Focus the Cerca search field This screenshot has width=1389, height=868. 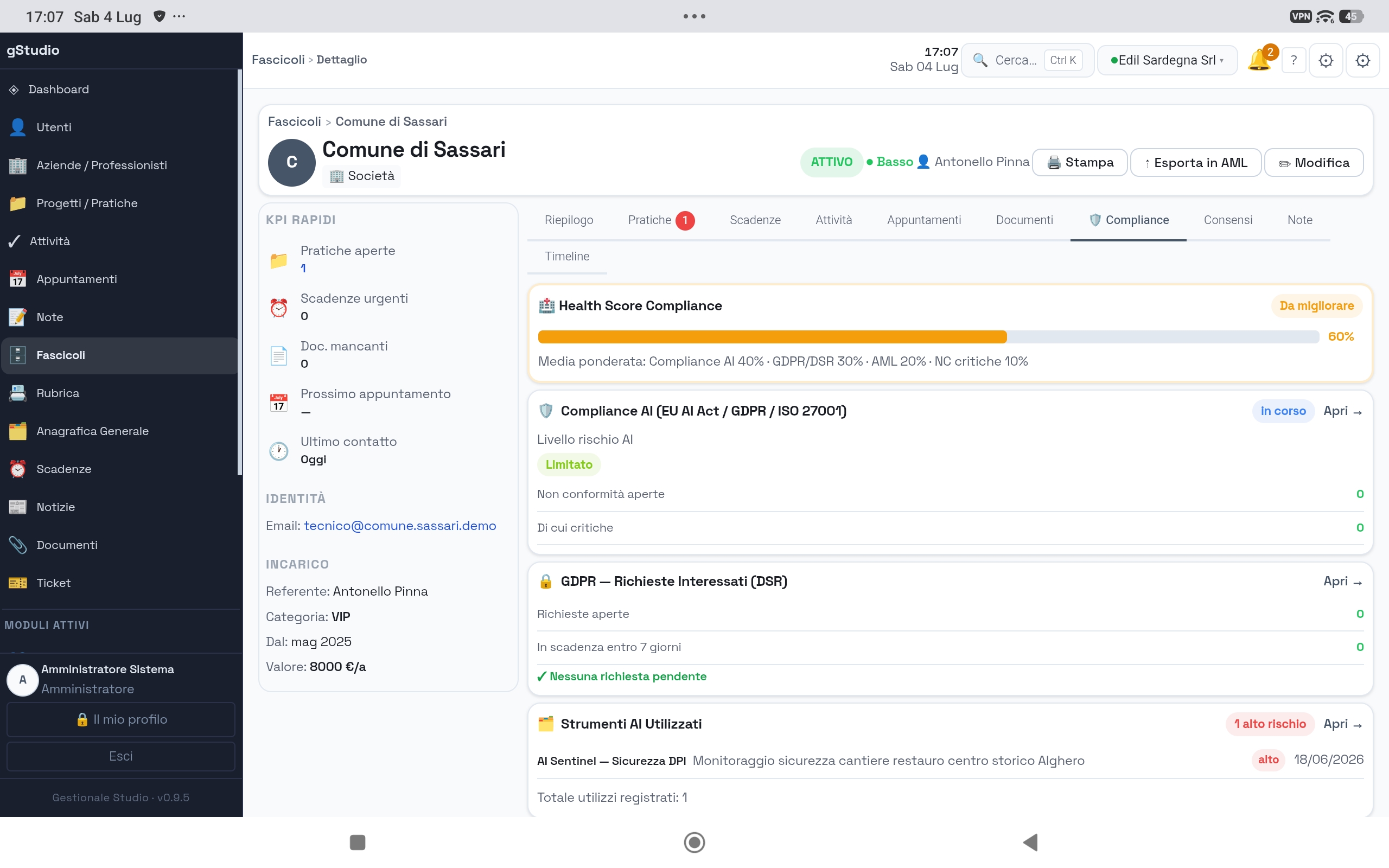click(x=1028, y=60)
